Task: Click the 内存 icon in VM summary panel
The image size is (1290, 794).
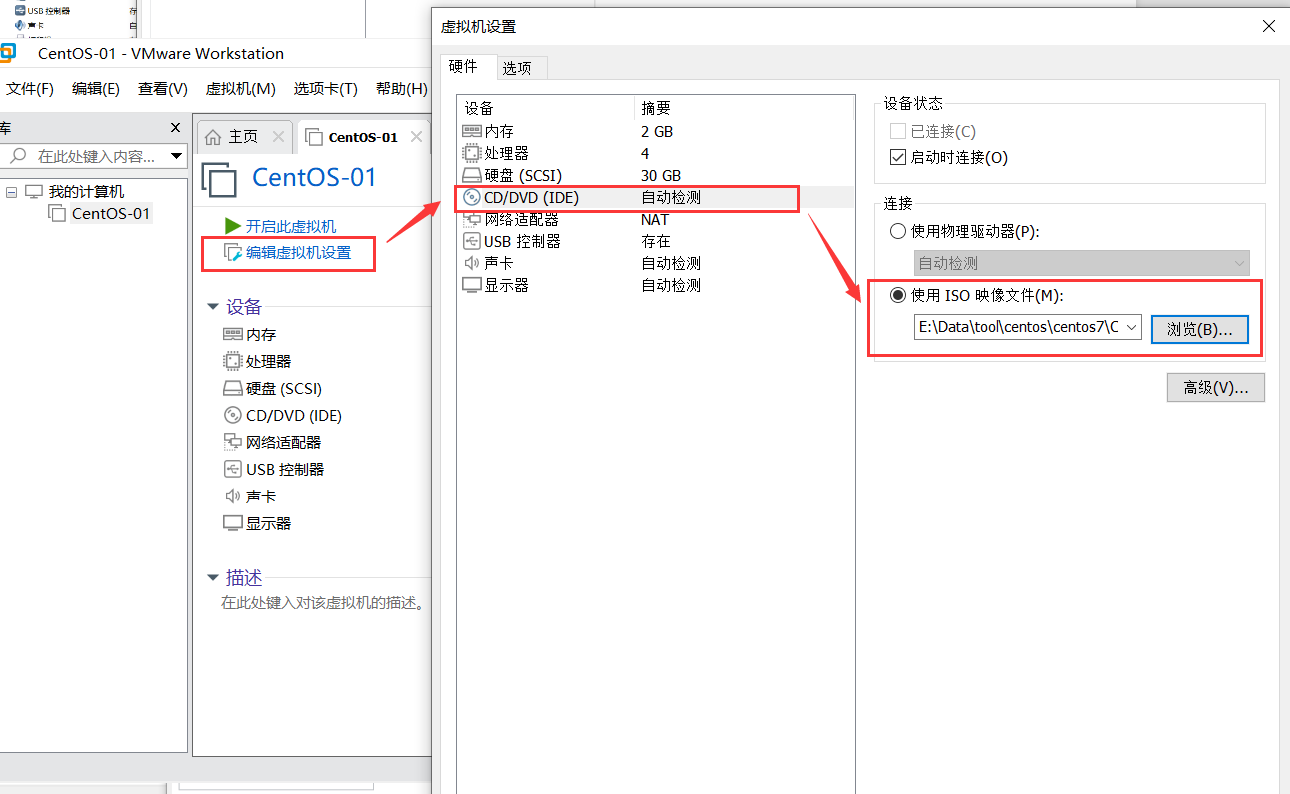Action: pos(233,335)
